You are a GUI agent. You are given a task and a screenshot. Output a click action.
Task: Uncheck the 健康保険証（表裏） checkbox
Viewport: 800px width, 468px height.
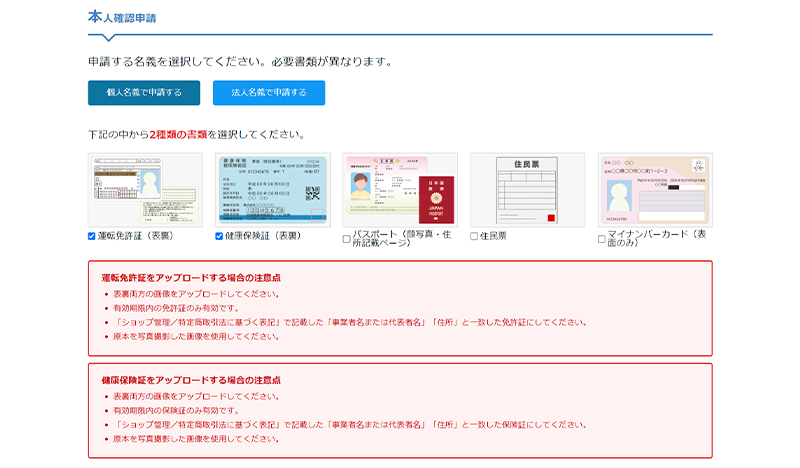tap(219, 237)
